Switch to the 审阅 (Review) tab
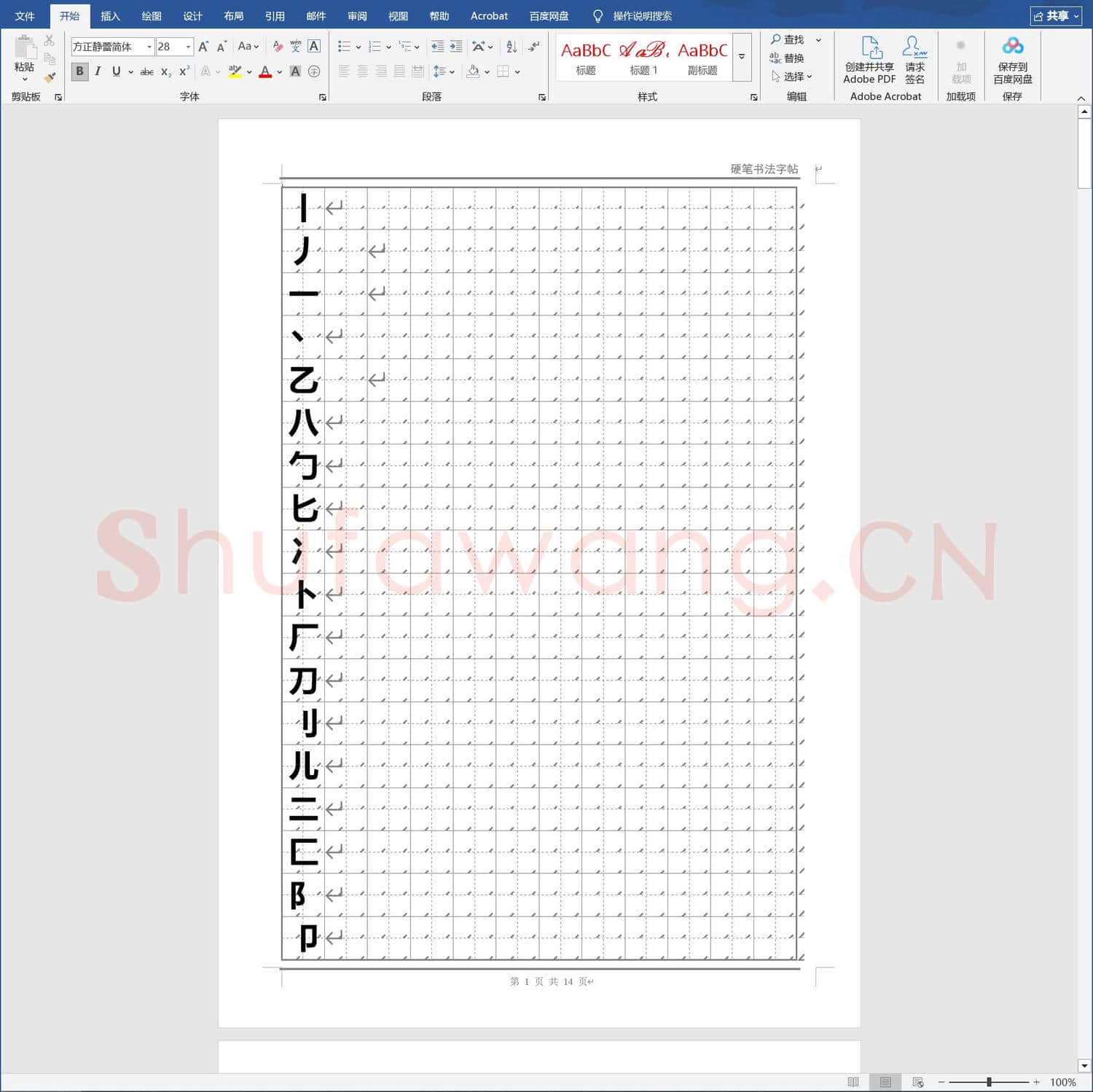The height and width of the screenshot is (1092, 1093). [357, 16]
